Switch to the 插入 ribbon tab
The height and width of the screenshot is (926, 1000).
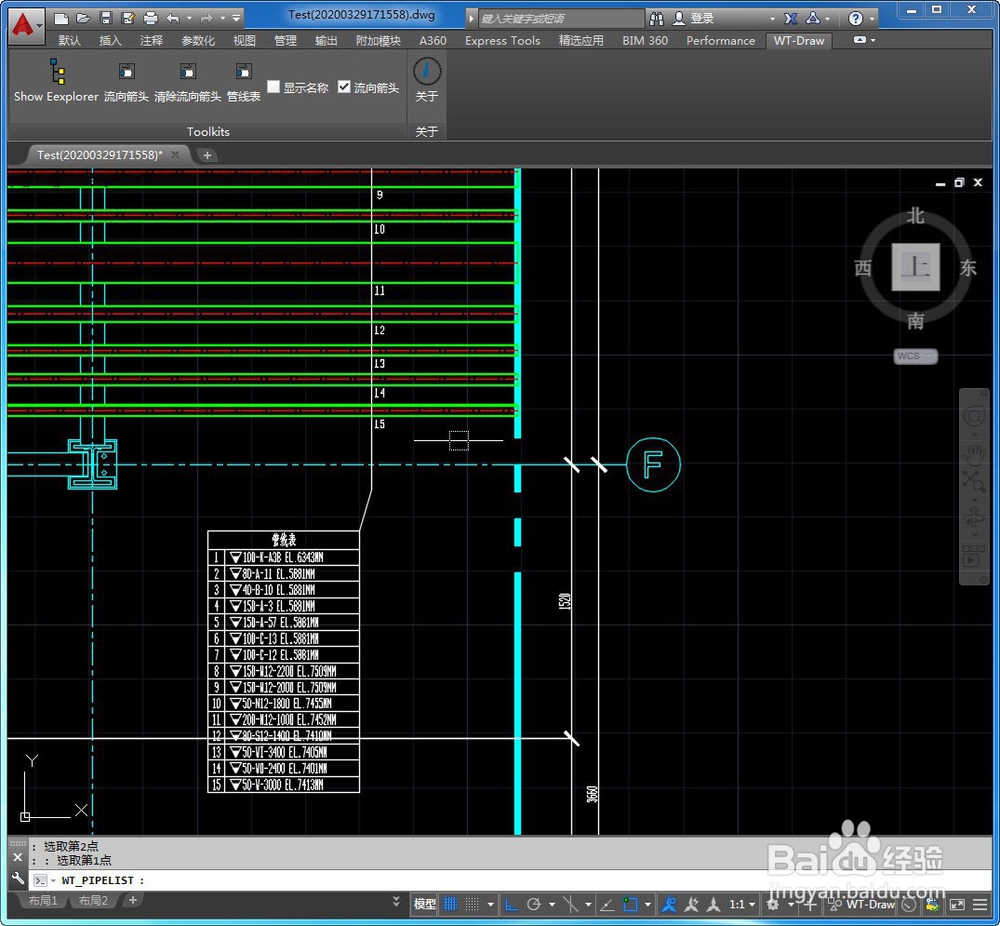click(x=110, y=40)
